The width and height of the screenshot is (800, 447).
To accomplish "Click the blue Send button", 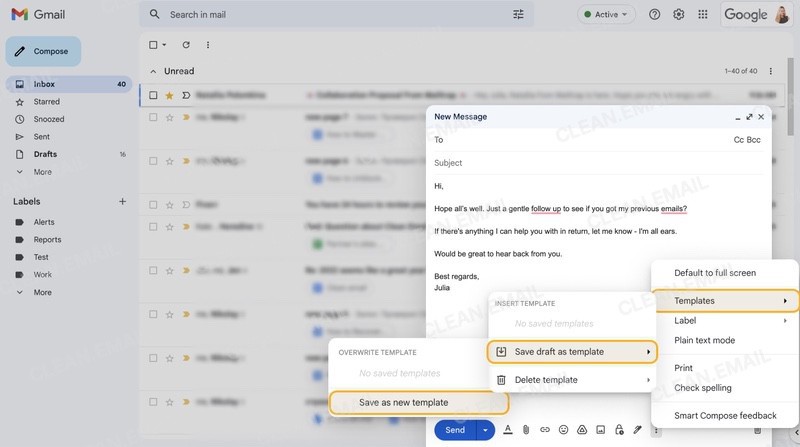I will click(455, 430).
